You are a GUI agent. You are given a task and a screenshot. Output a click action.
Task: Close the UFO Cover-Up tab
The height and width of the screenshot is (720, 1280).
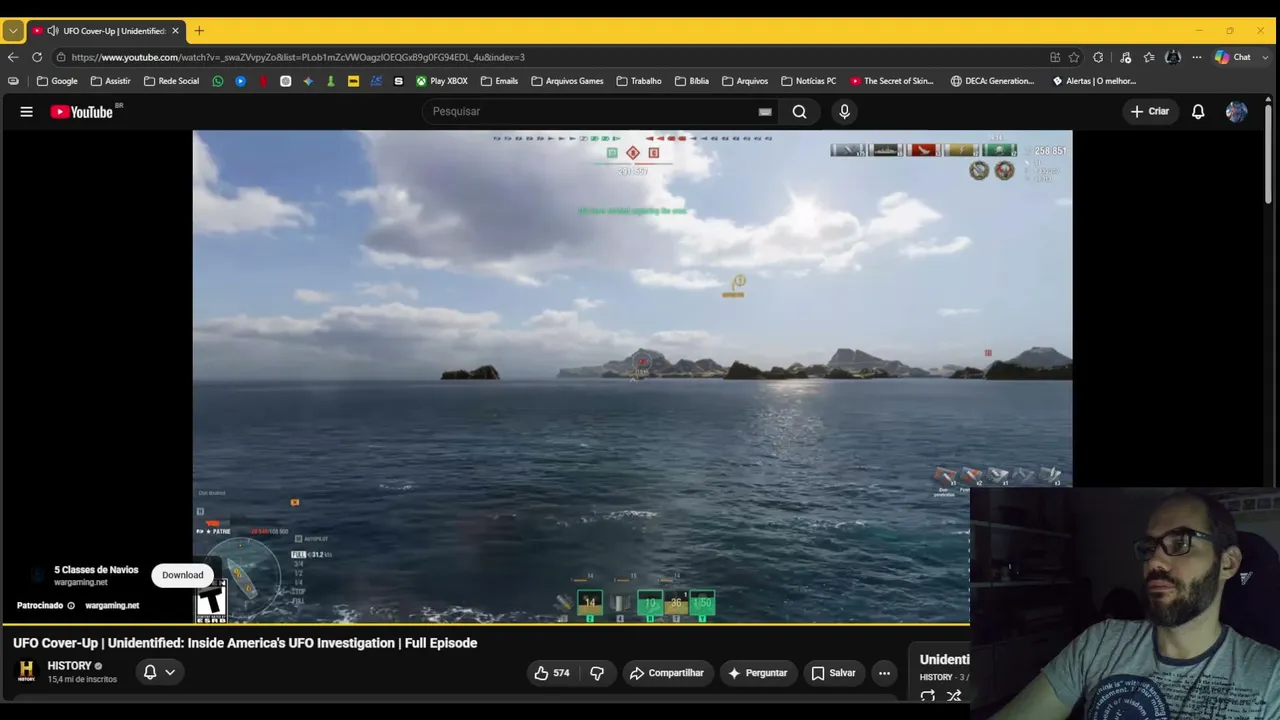point(175,31)
